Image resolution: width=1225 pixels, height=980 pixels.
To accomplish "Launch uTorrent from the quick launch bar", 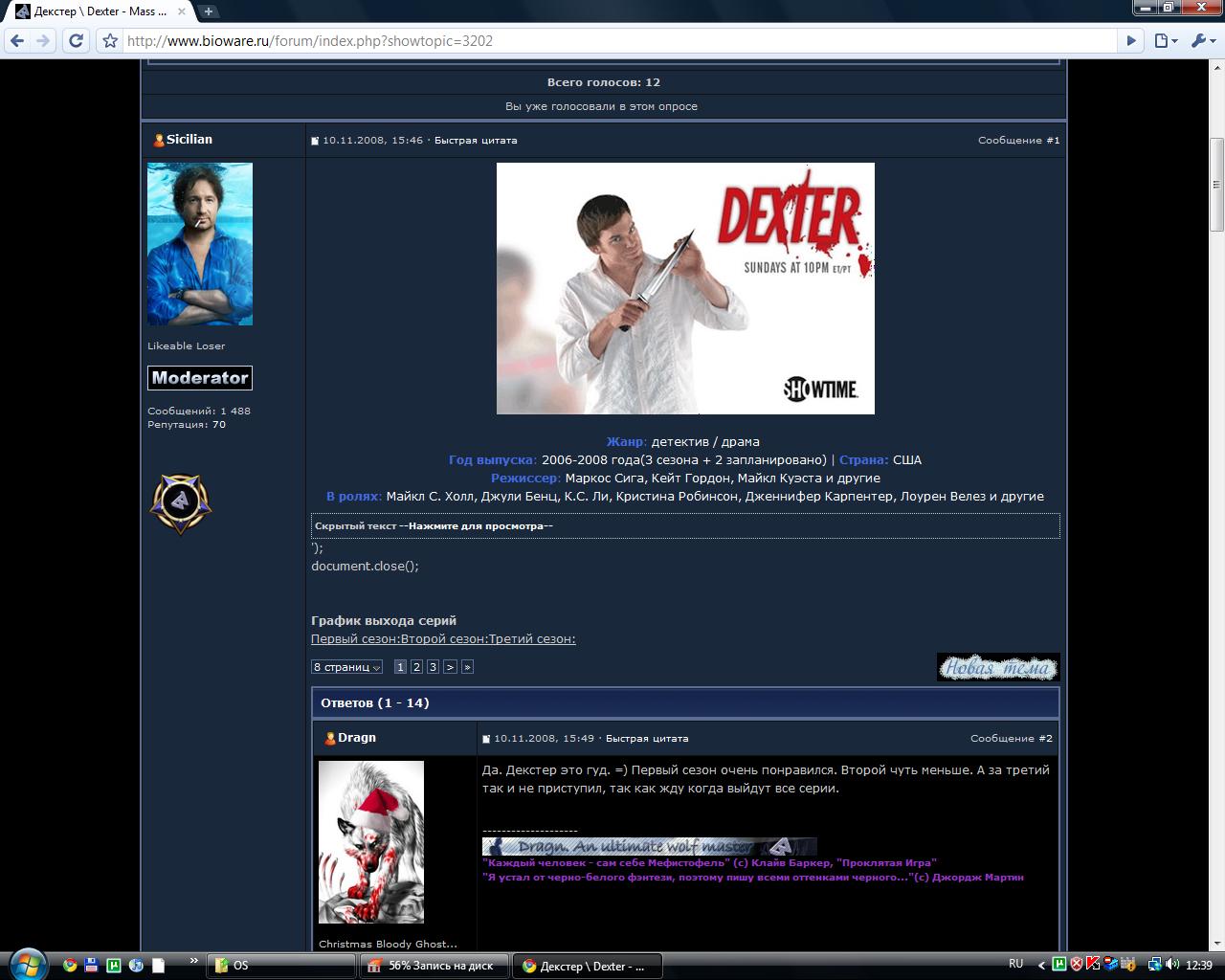I will (x=114, y=966).
